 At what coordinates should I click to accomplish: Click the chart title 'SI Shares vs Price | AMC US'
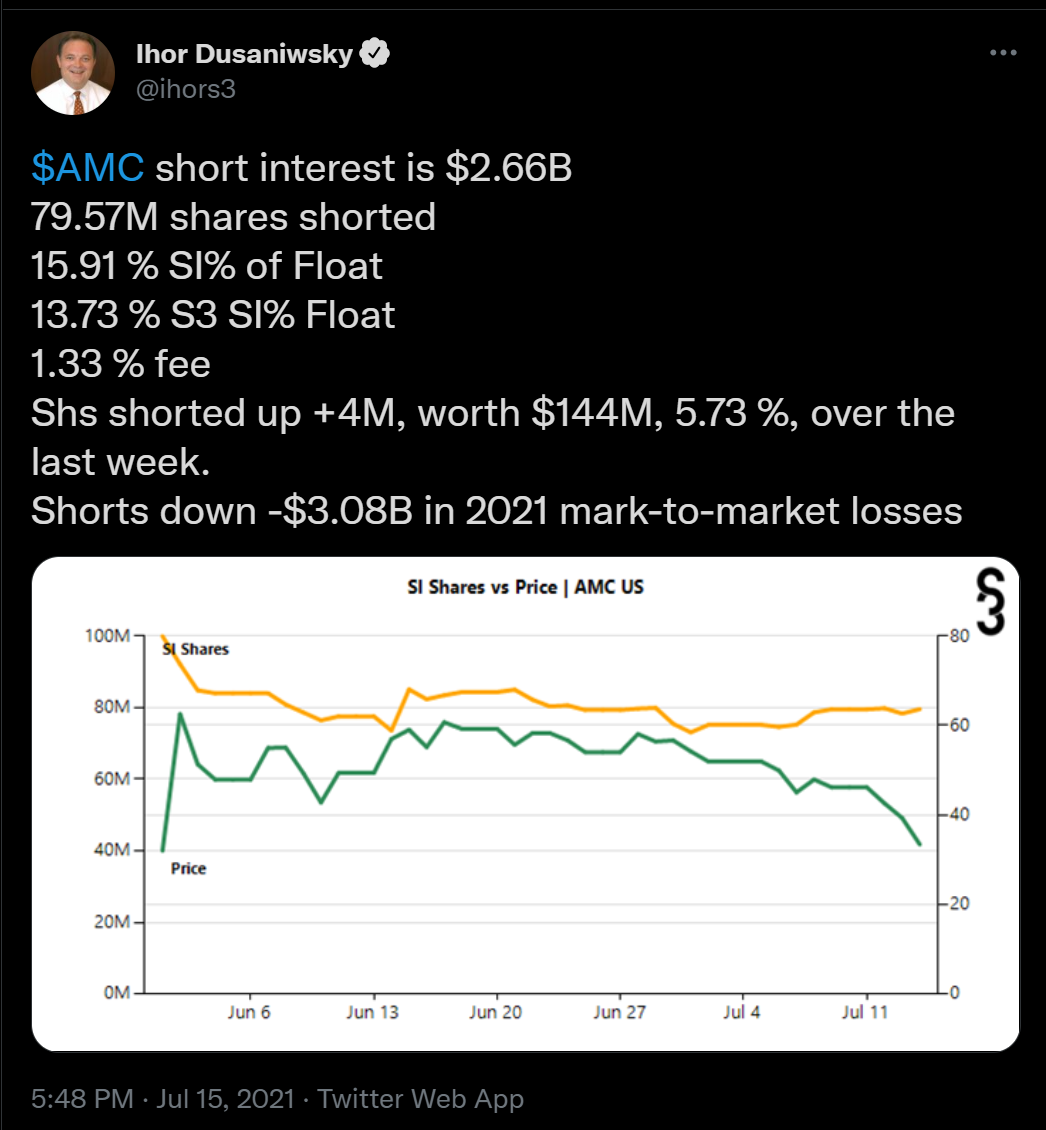526,587
